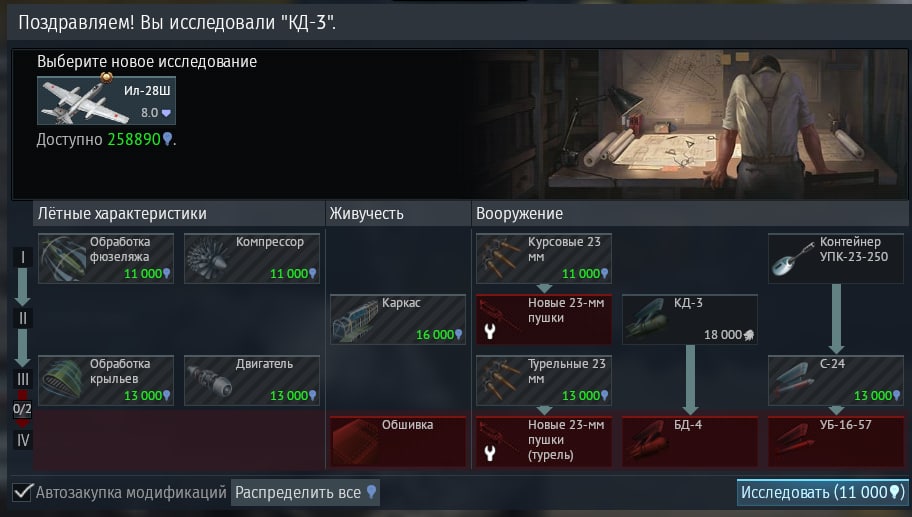Pick the С-24 rocket modification

coord(836,380)
